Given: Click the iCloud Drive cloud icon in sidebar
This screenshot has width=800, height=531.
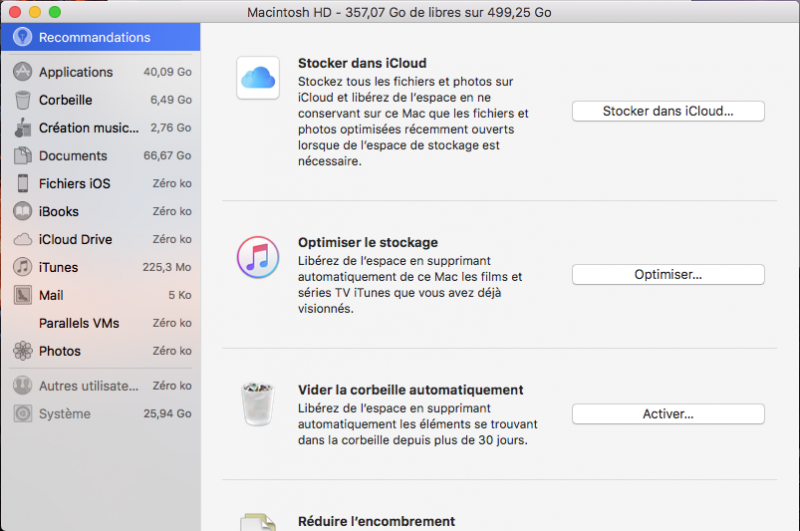Looking at the screenshot, I should [22, 239].
